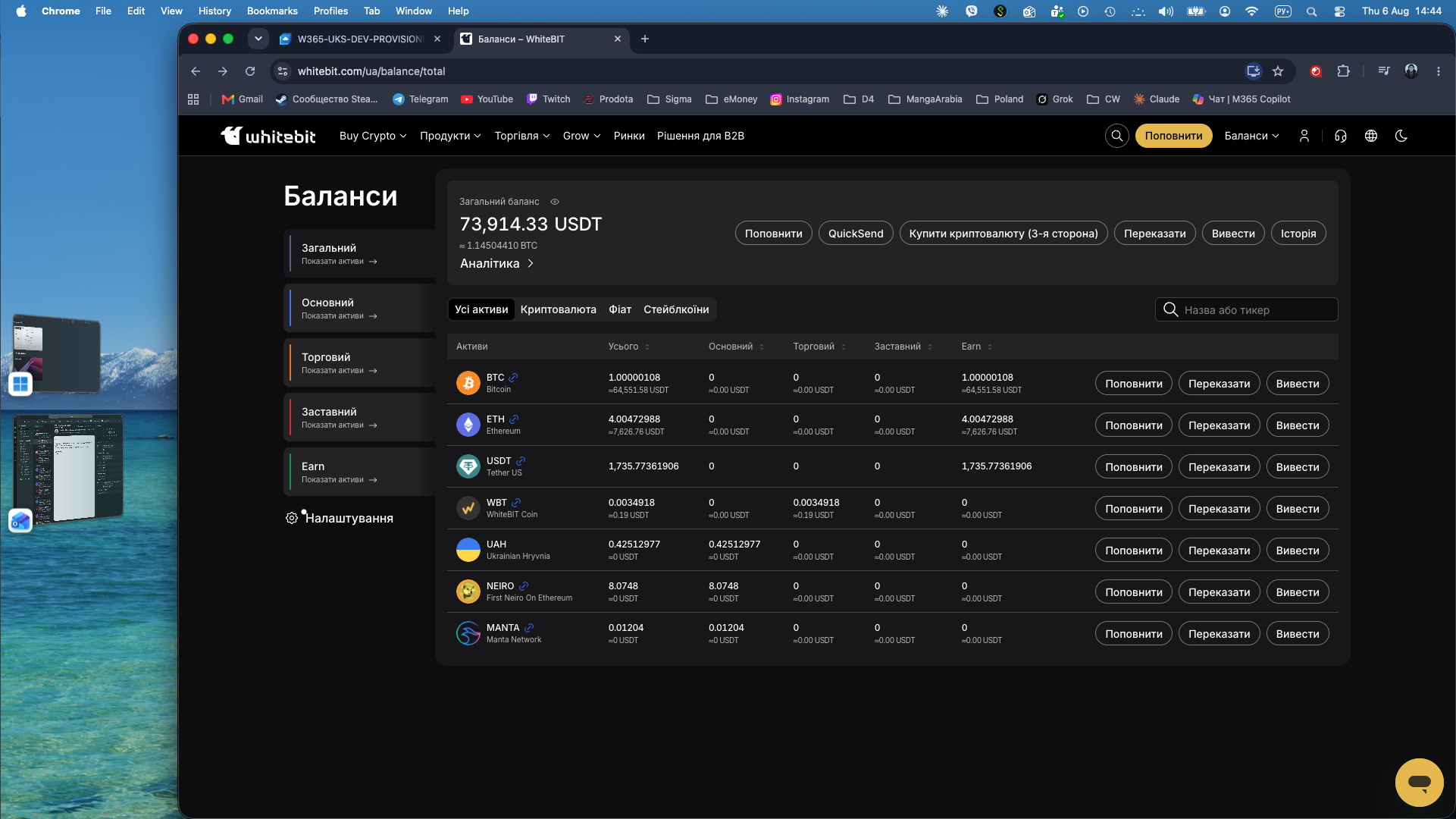Sort by the Earn column
This screenshot has width=1456, height=819.
977,347
